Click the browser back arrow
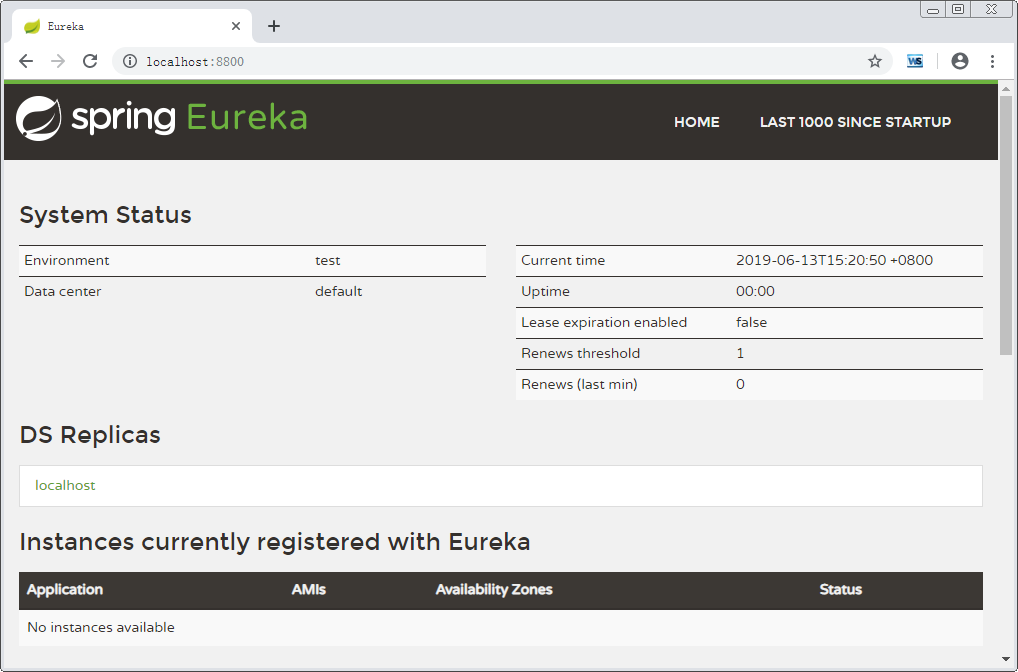Screen dimensions: 1018x672 [x=26, y=61]
